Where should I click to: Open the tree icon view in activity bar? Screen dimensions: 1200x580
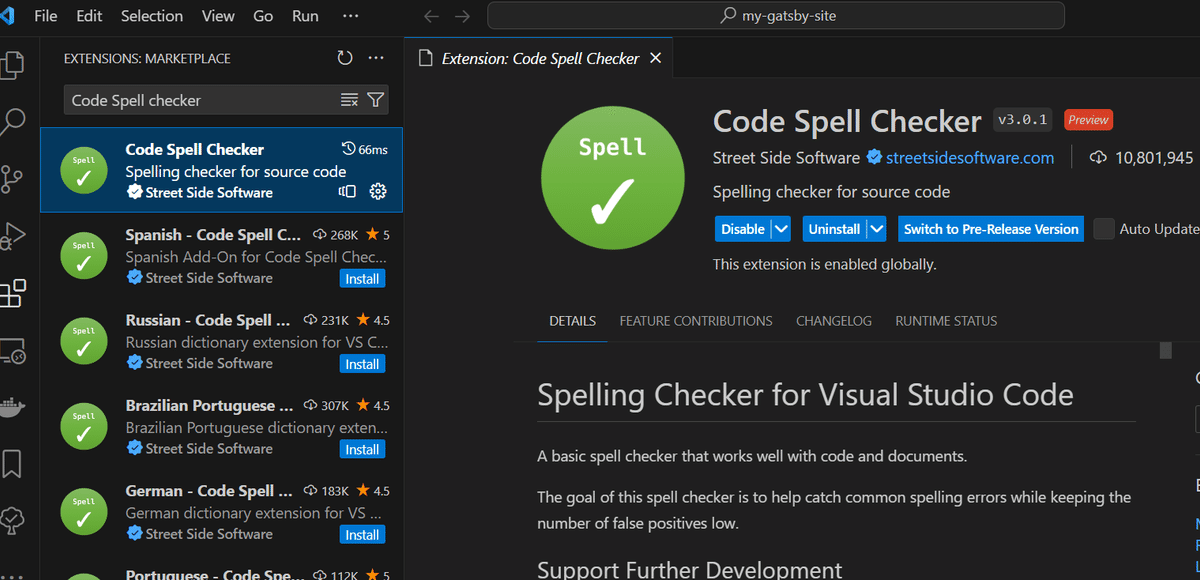point(13,519)
